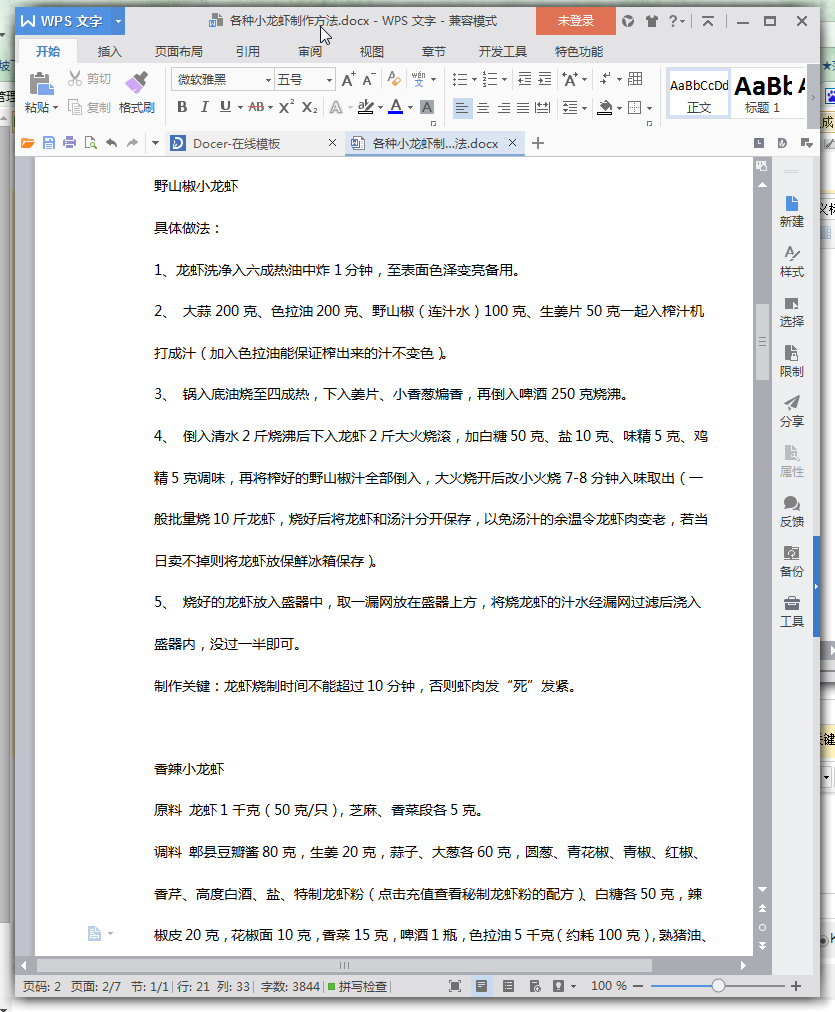
Task: Open the Backup (备份) sidebar panel
Action: click(x=792, y=562)
